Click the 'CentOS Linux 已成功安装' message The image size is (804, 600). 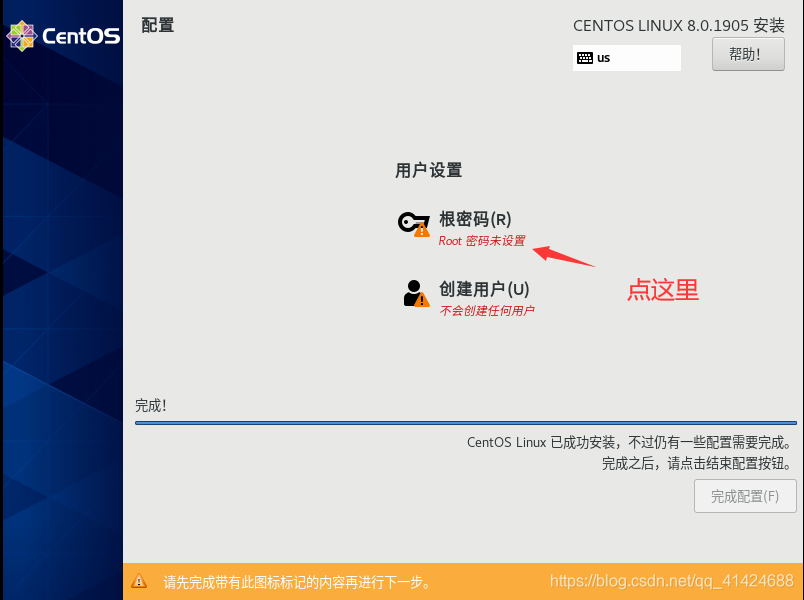point(629,442)
